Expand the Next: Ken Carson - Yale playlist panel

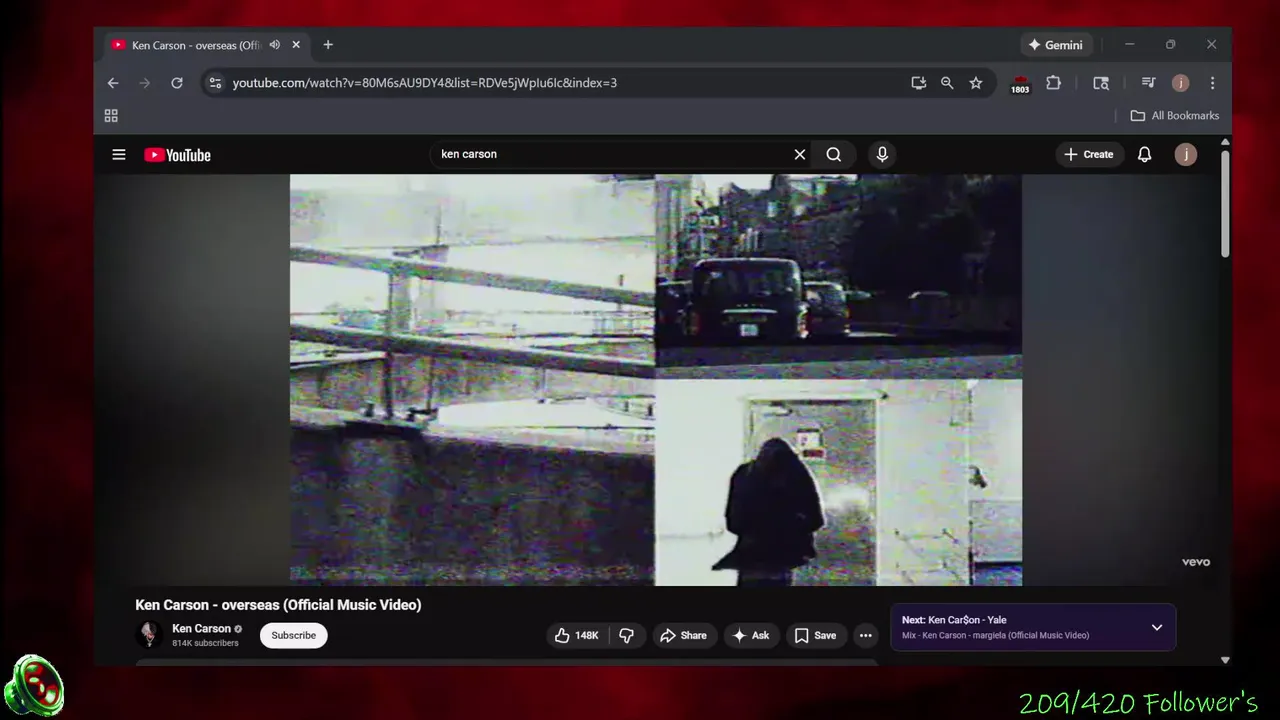1157,627
